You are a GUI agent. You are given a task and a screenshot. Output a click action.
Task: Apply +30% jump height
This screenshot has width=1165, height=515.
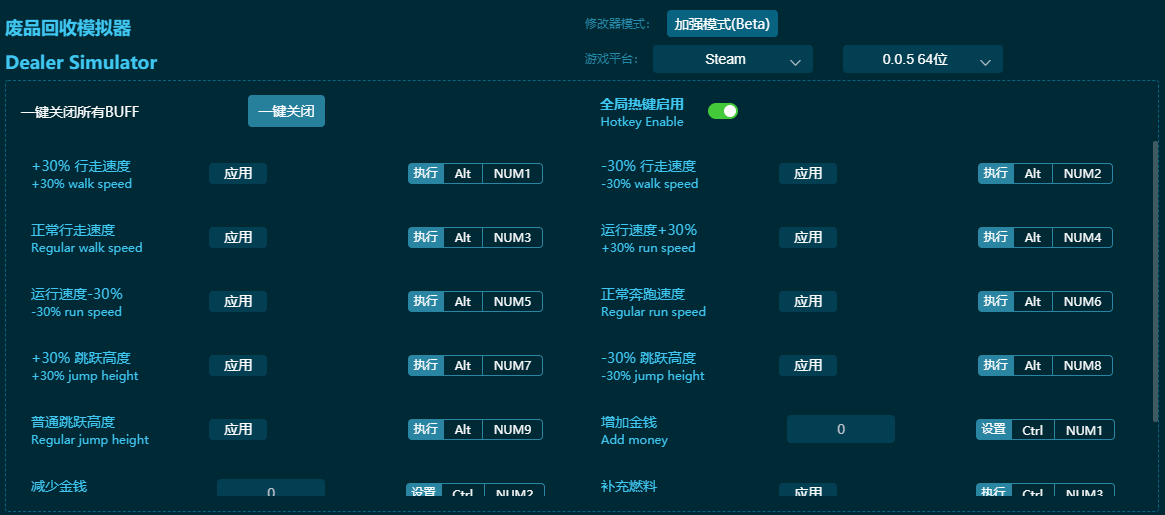[238, 366]
